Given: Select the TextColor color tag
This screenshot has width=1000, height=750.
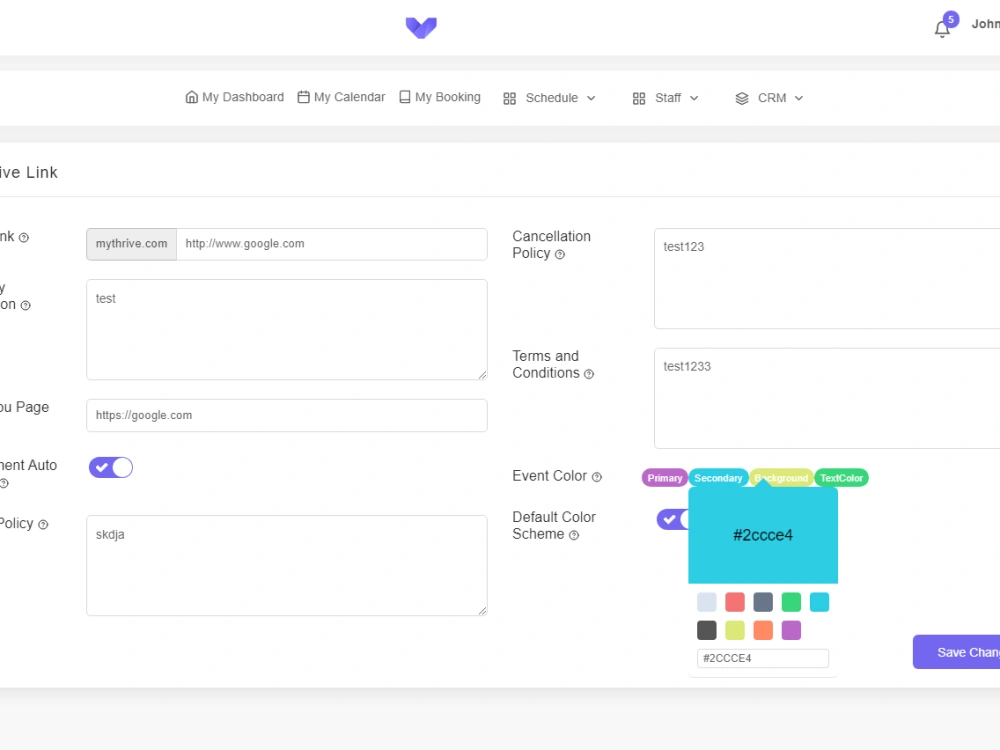Looking at the screenshot, I should click(x=841, y=478).
